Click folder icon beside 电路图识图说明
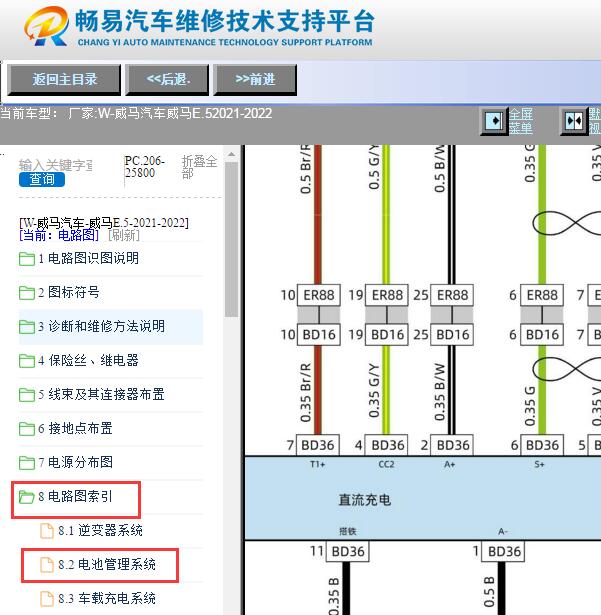Viewport: 601px width, 615px height. [27, 259]
